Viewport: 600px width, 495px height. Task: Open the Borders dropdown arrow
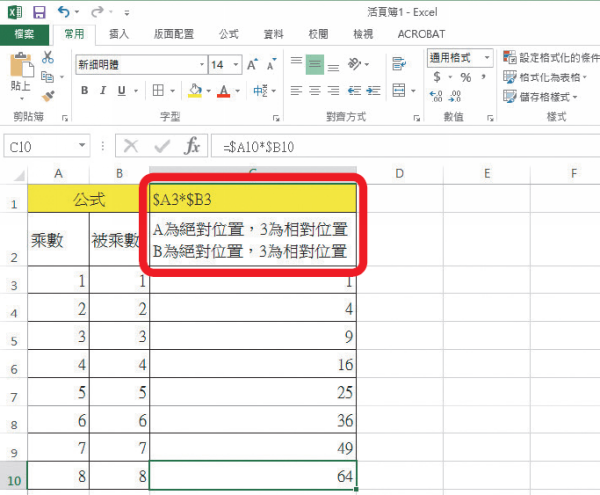(173, 91)
